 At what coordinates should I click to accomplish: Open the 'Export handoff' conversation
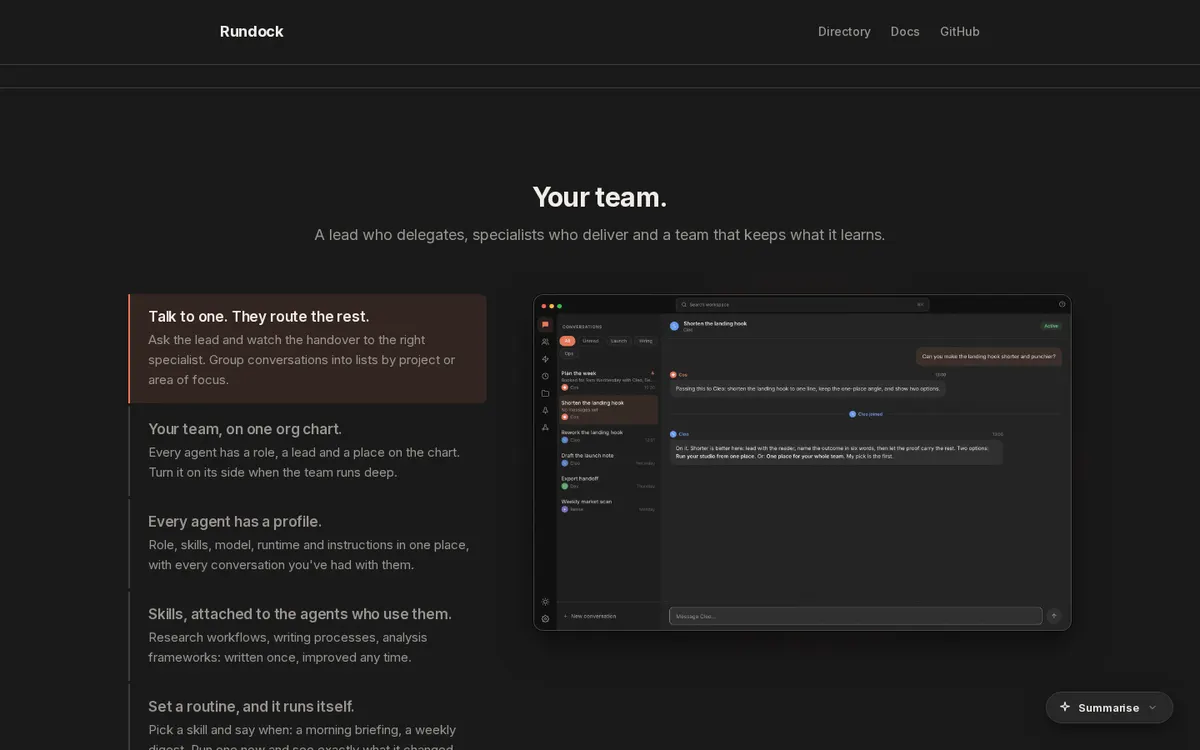608,482
